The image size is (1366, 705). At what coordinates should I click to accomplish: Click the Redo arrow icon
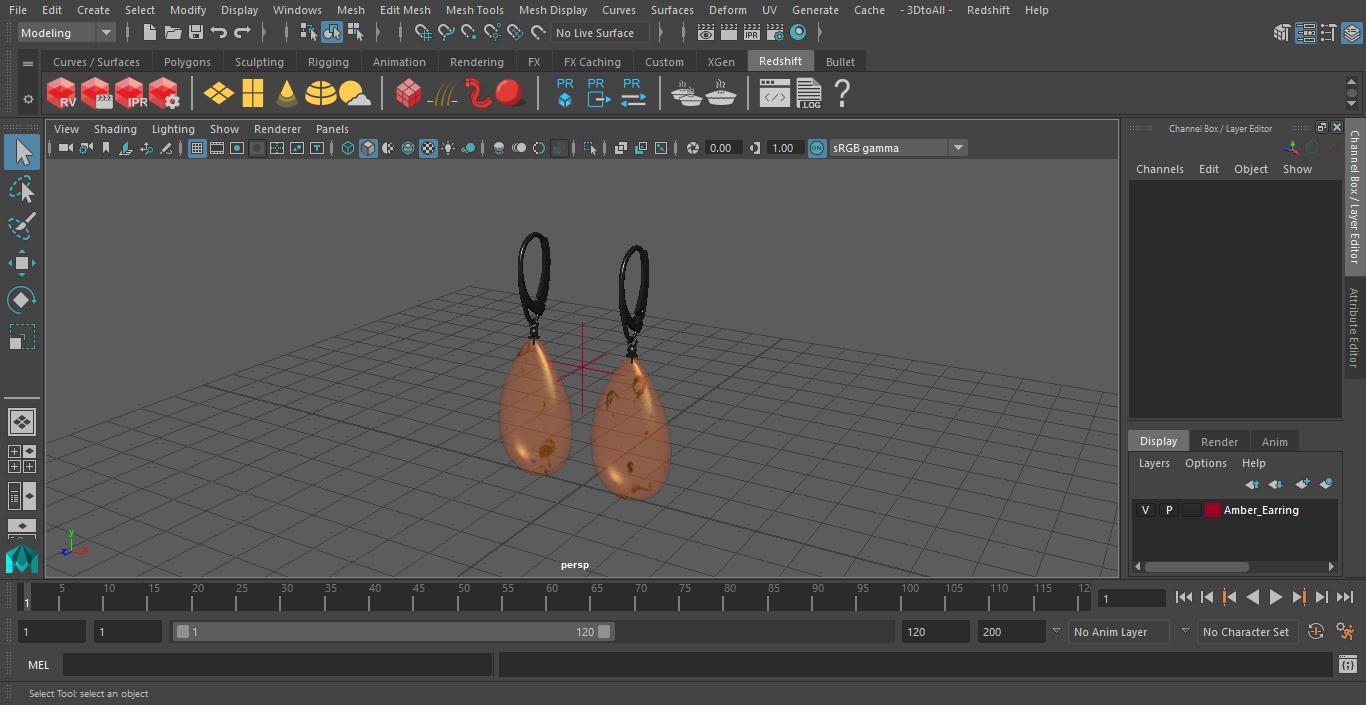pos(242,33)
